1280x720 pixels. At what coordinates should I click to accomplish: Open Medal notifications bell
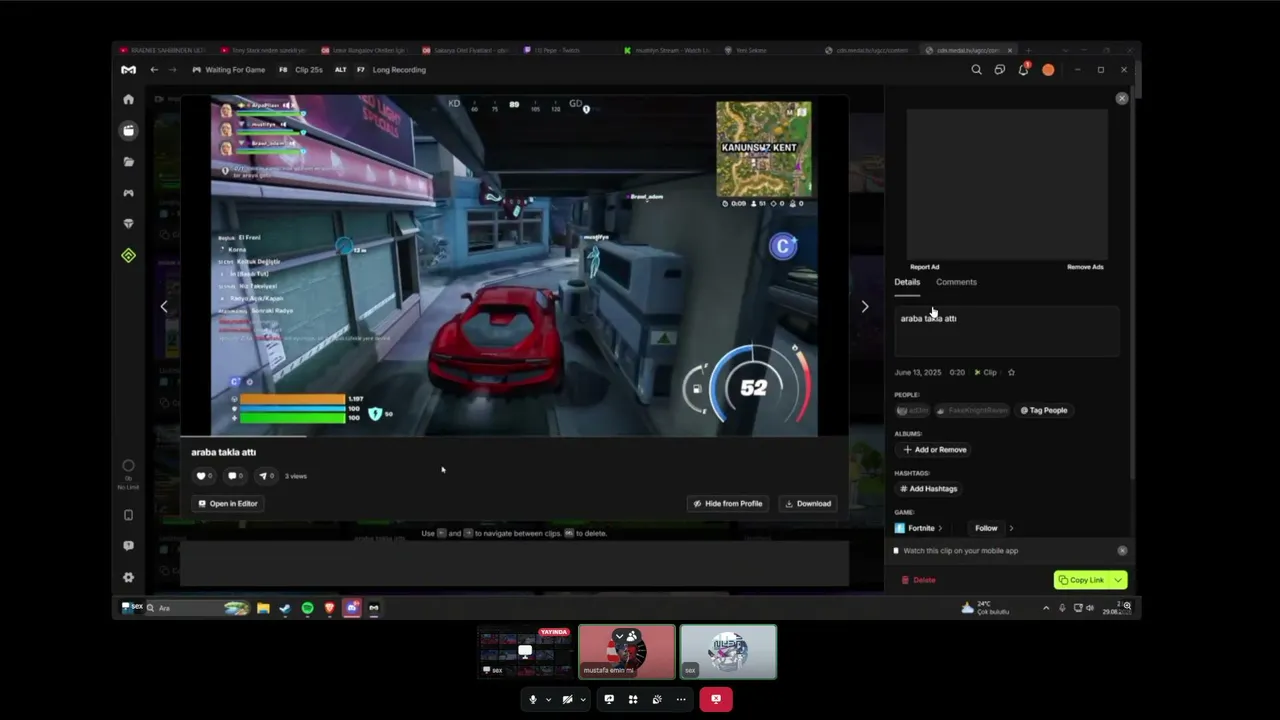click(1023, 70)
